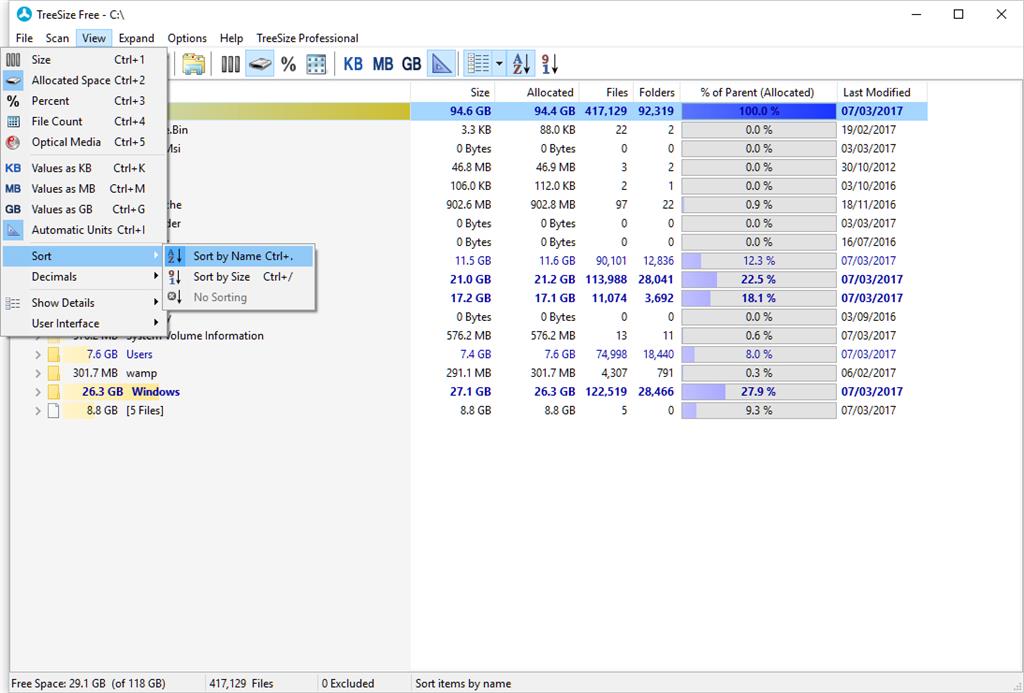Screen dimensions: 1024x693
Task: Click the 0 Excluded status entry
Action: click(x=347, y=683)
